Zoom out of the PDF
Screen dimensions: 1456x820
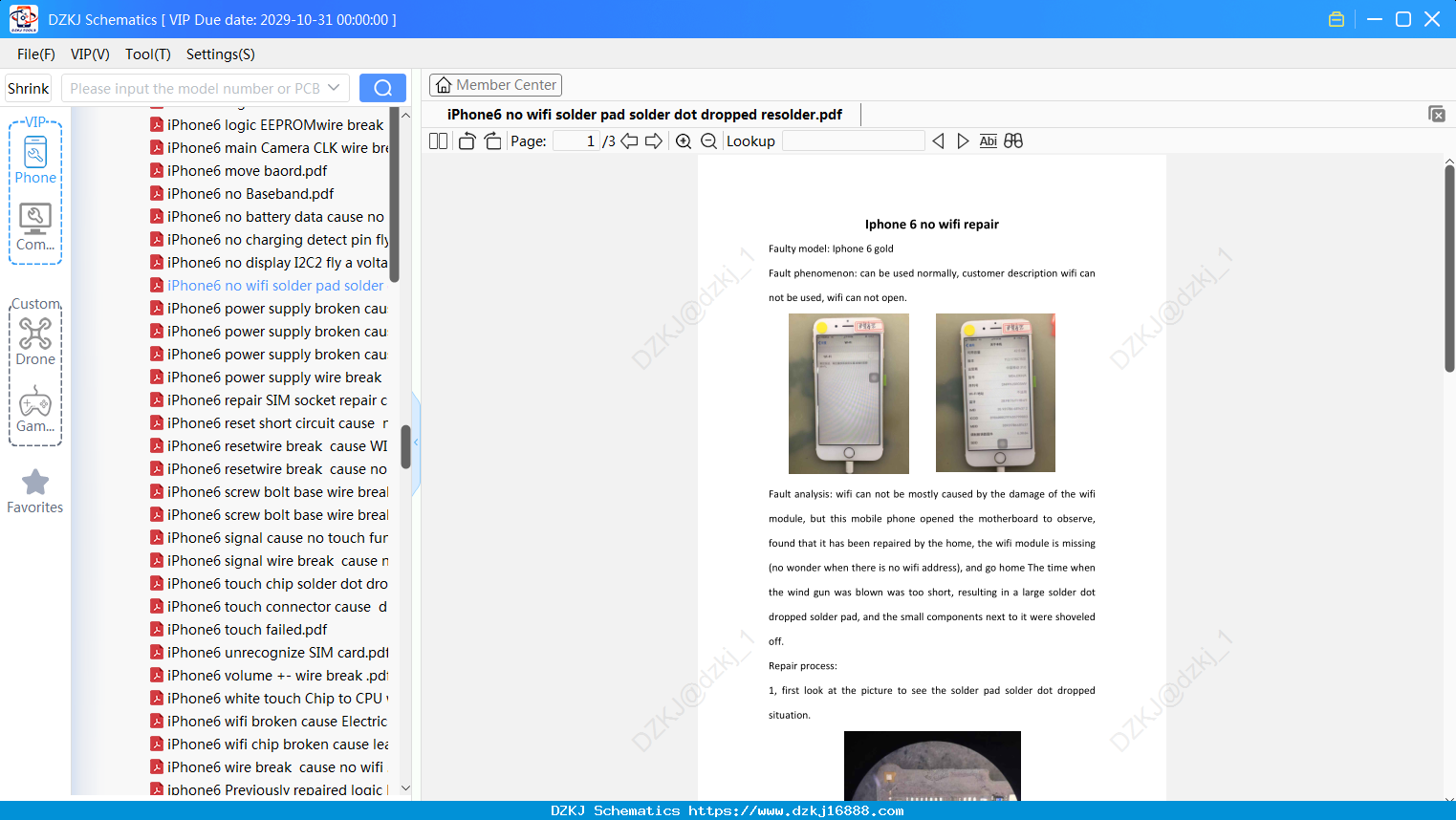click(x=708, y=141)
